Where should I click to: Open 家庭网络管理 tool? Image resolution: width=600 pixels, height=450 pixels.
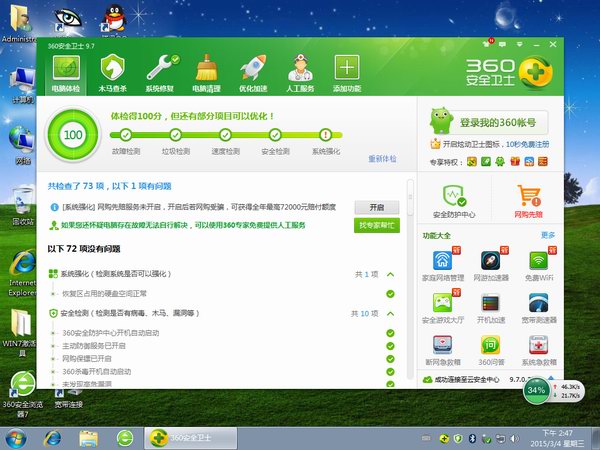[x=443, y=266]
